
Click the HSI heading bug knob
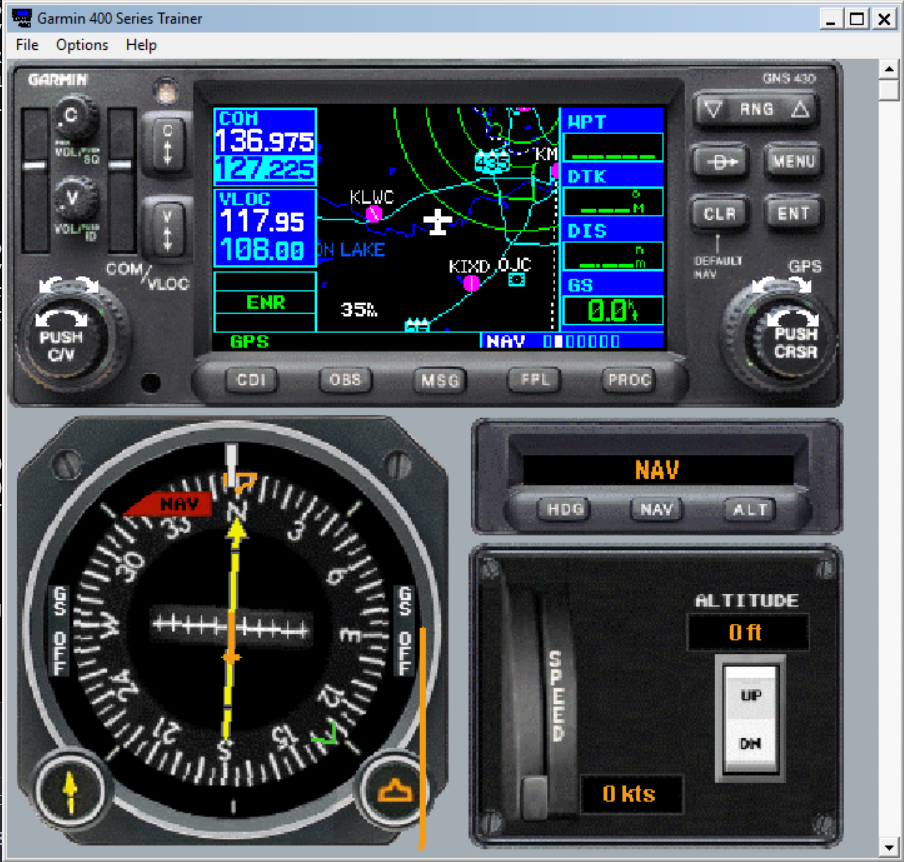(394, 790)
